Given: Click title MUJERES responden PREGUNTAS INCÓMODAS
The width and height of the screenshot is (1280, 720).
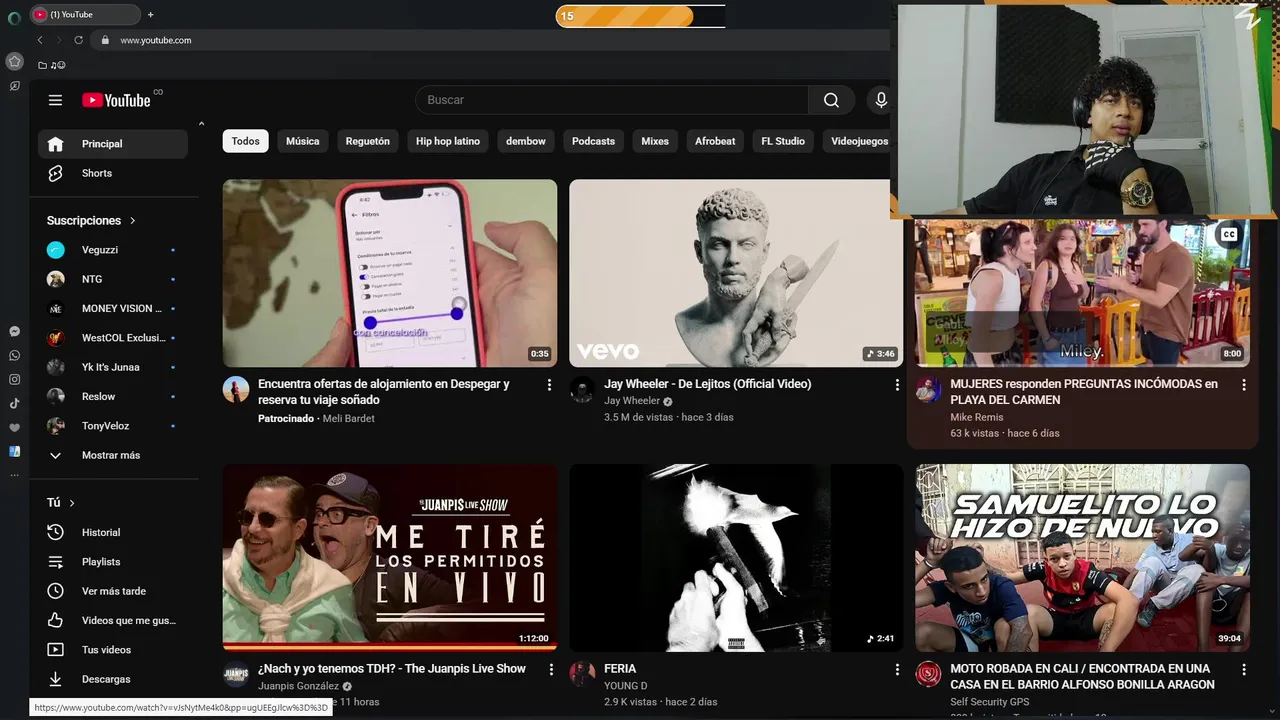Looking at the screenshot, I should pos(1084,392).
